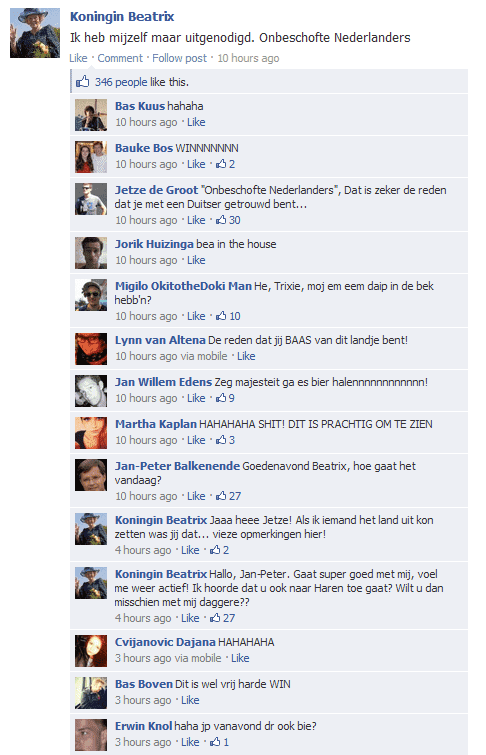The height and width of the screenshot is (755, 486).
Task: Like the main post by Koningin Beatrix
Action: [78, 58]
